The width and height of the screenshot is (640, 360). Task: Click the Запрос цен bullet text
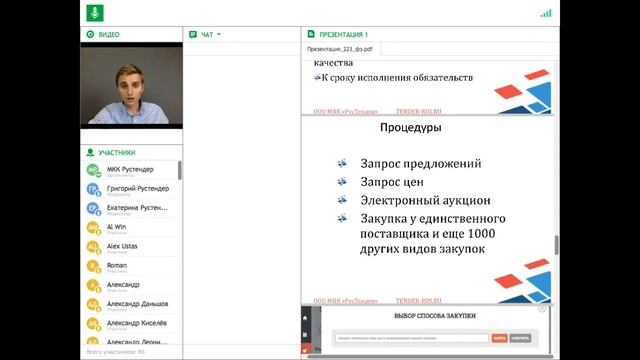(x=392, y=182)
